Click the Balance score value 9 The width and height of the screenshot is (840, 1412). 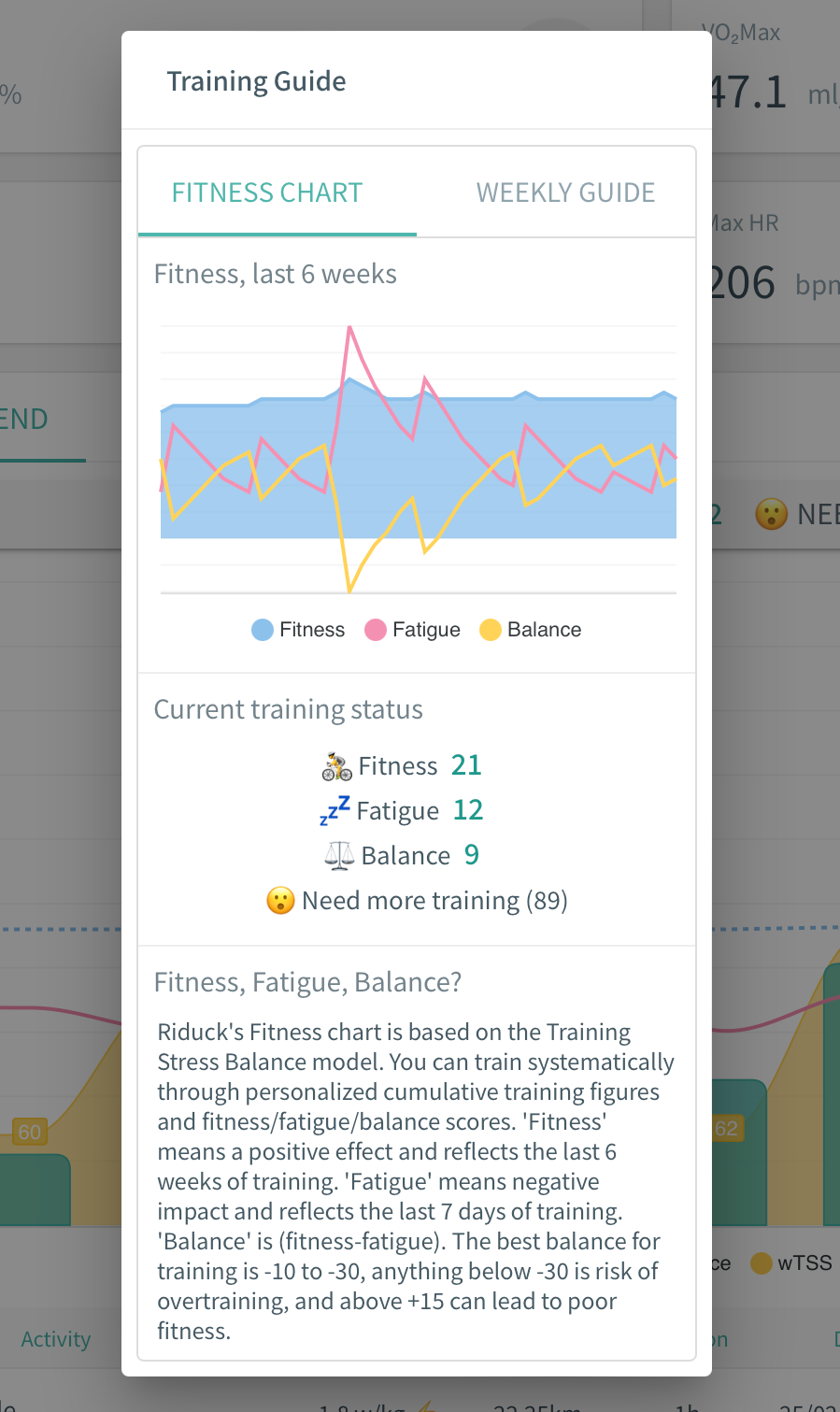[472, 855]
